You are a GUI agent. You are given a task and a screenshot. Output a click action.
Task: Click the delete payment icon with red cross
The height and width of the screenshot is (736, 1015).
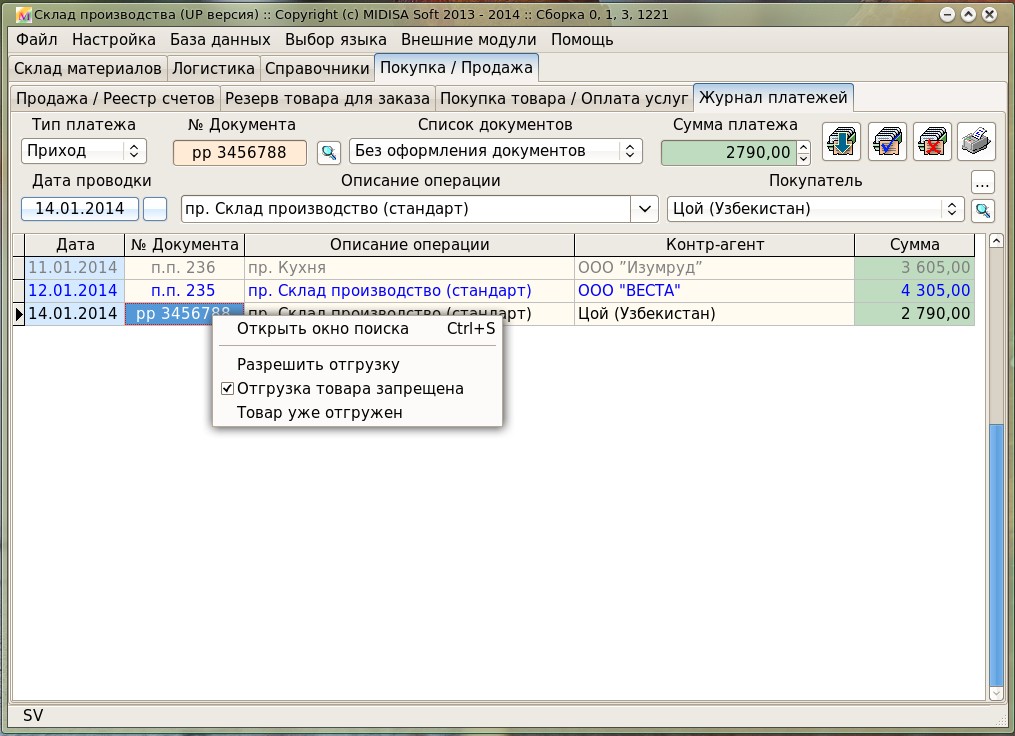click(x=932, y=141)
